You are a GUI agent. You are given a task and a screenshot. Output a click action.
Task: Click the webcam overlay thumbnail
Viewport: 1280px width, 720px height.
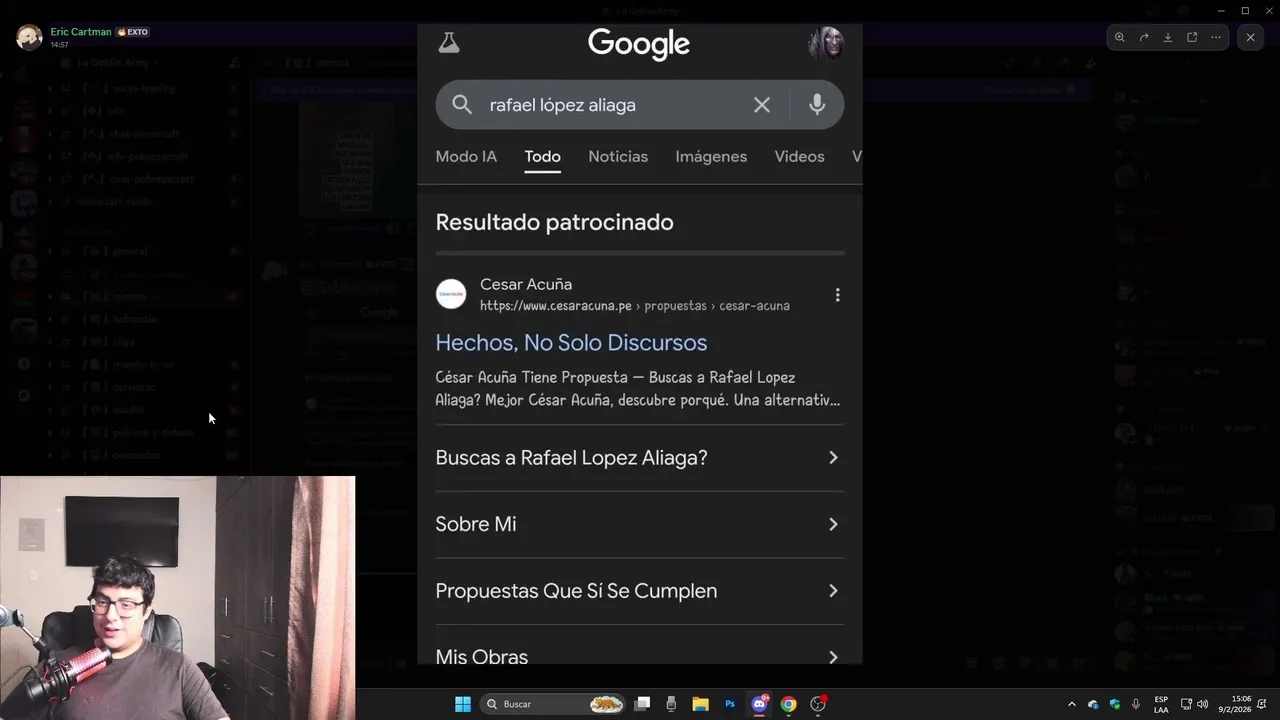coord(177,597)
